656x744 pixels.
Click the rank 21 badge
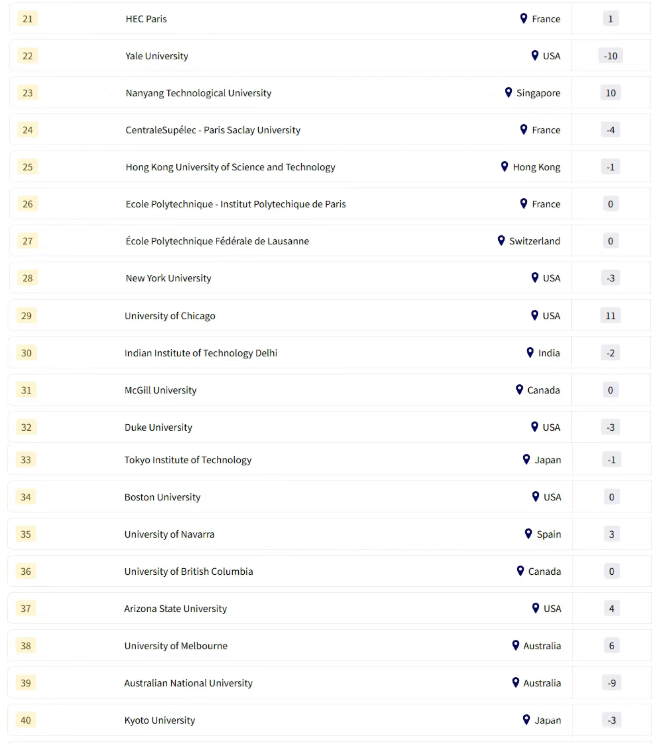(x=27, y=19)
